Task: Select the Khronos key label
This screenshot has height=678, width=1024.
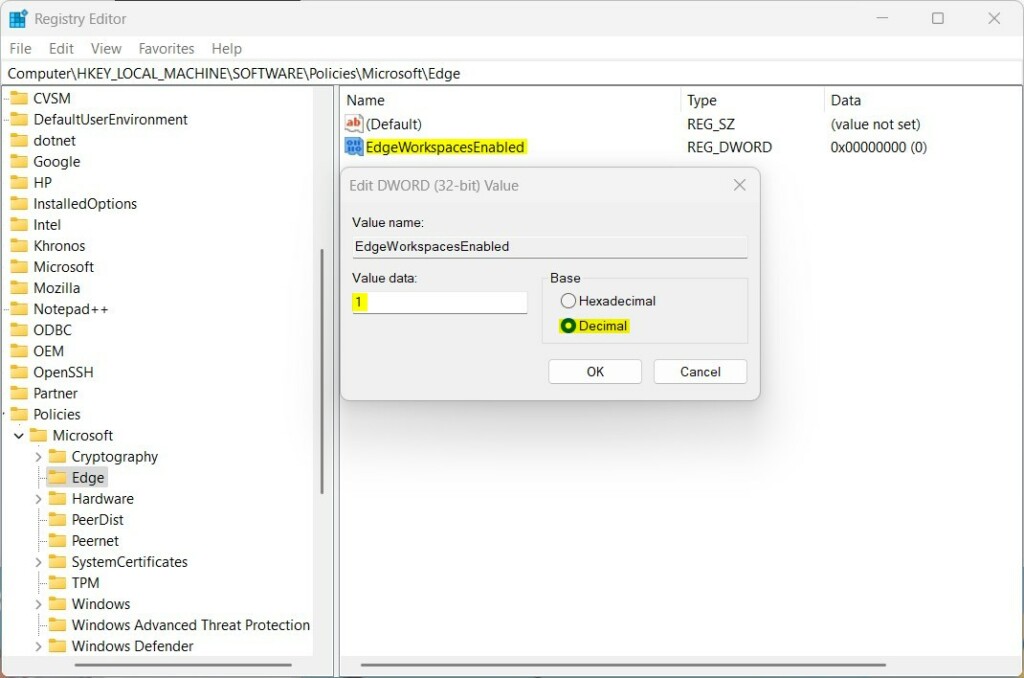Action: (59, 246)
